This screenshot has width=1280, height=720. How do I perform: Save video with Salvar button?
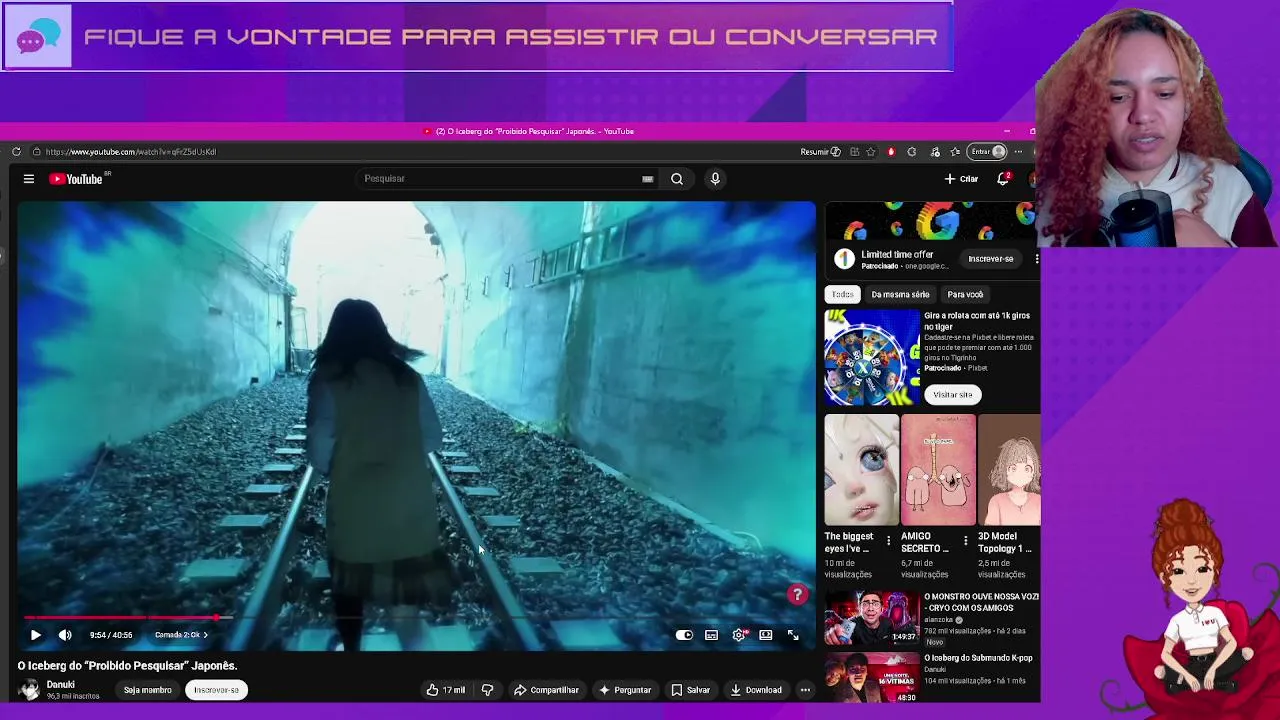pos(690,690)
